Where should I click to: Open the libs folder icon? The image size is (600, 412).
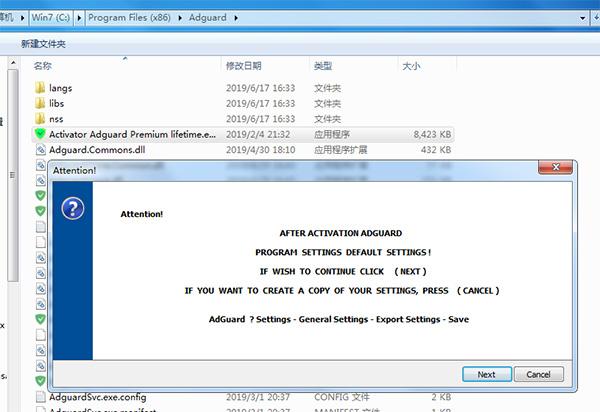pyautogui.click(x=40, y=103)
